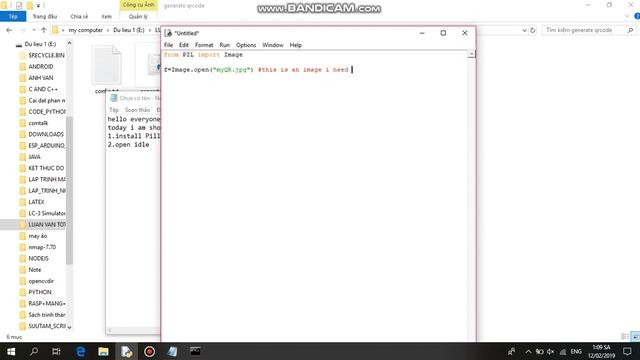
Task: Open the People icon in system tray
Action: [x=511, y=351]
